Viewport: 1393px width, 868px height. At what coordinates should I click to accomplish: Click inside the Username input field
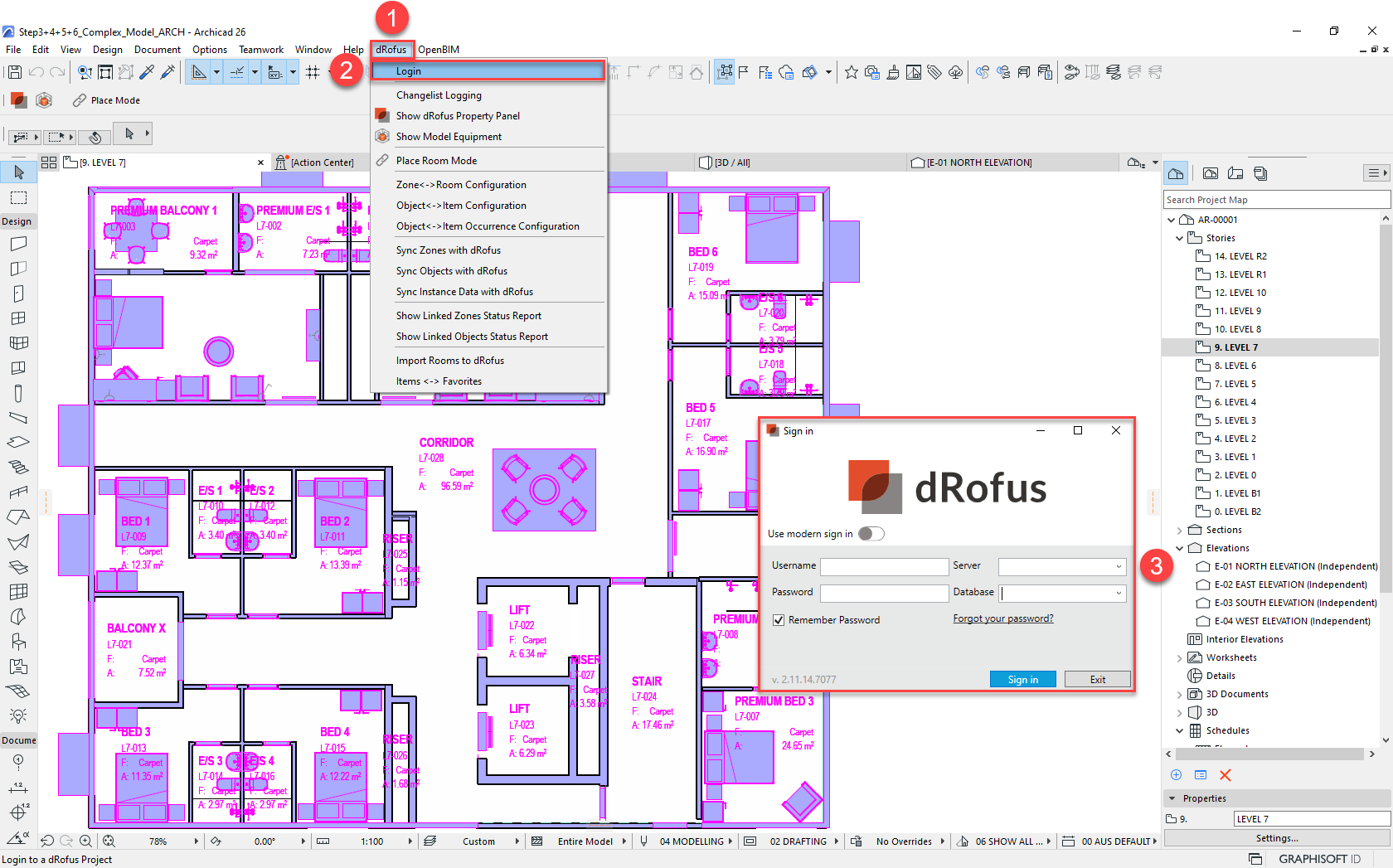(884, 566)
